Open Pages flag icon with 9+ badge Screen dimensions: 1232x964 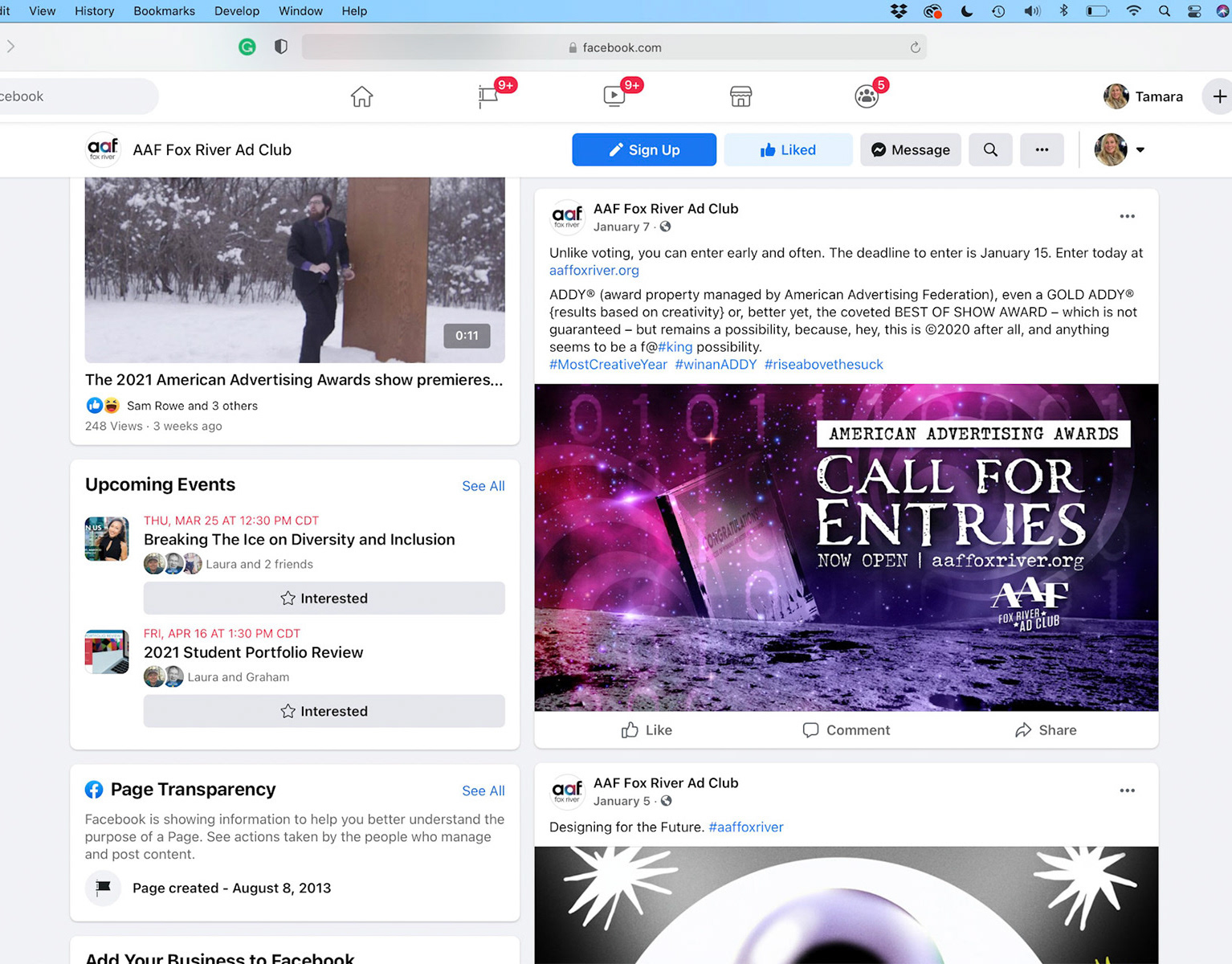click(488, 96)
